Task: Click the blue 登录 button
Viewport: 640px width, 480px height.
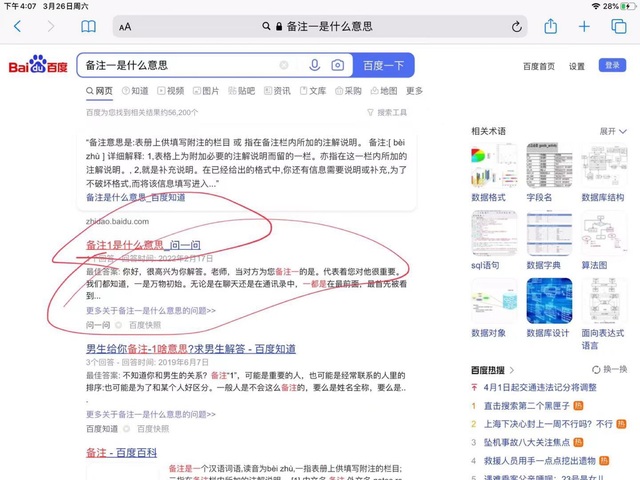Action: click(611, 66)
